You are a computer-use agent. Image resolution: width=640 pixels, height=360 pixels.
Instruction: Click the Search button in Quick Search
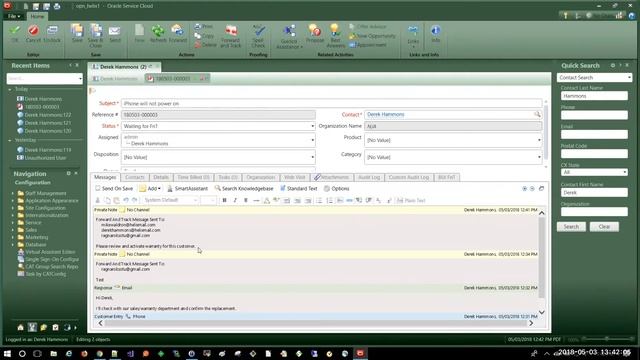[571, 227]
